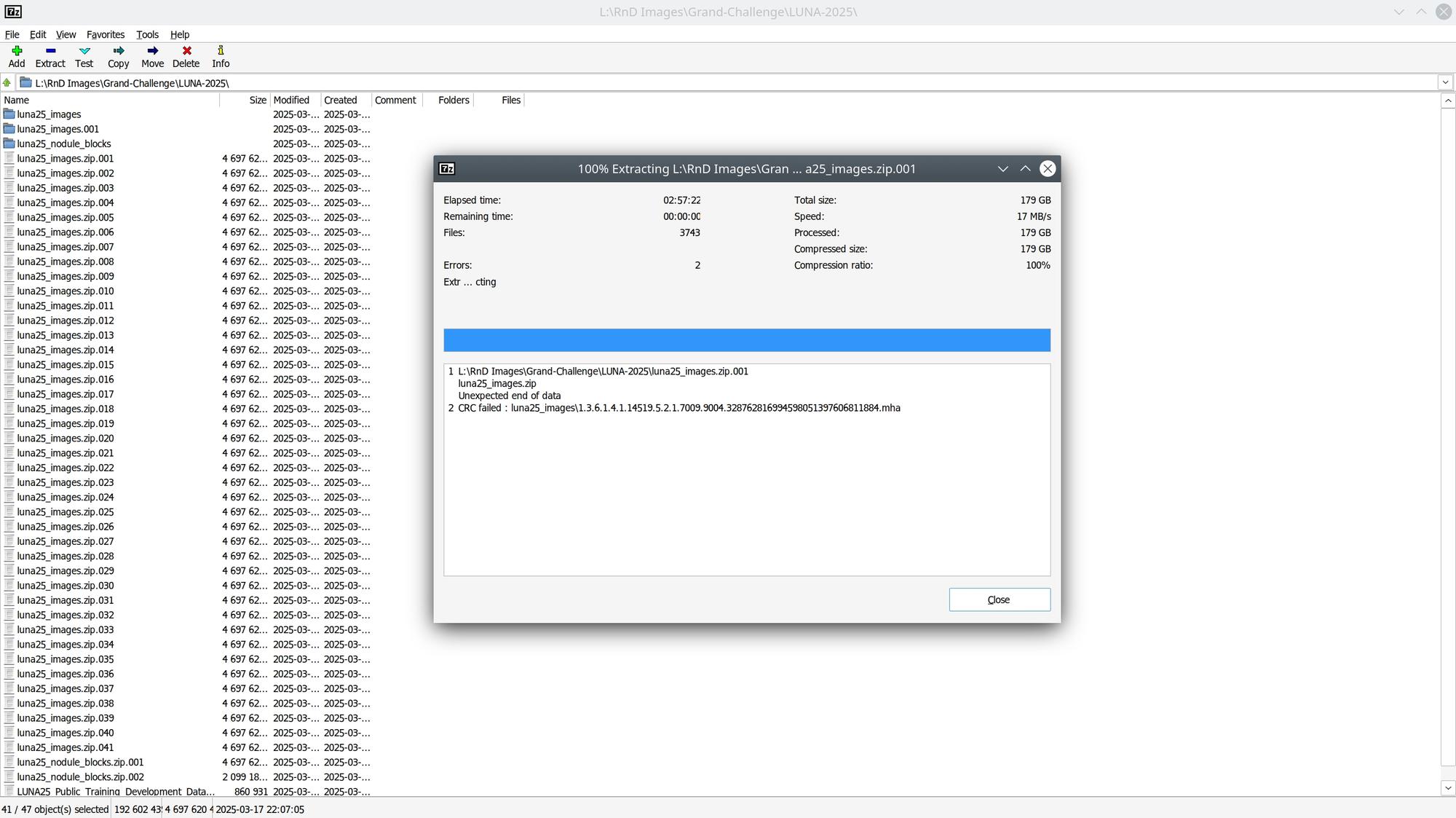Click the red Delete icon
The height and width of the screenshot is (818, 1456).
186,51
